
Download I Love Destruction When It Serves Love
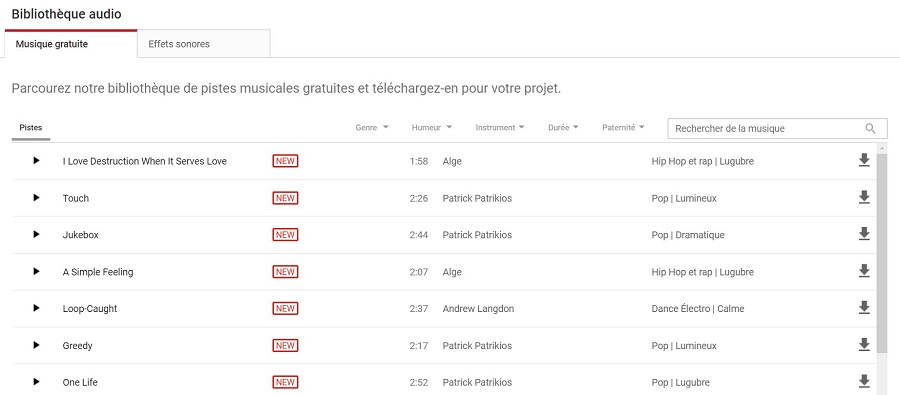(864, 160)
